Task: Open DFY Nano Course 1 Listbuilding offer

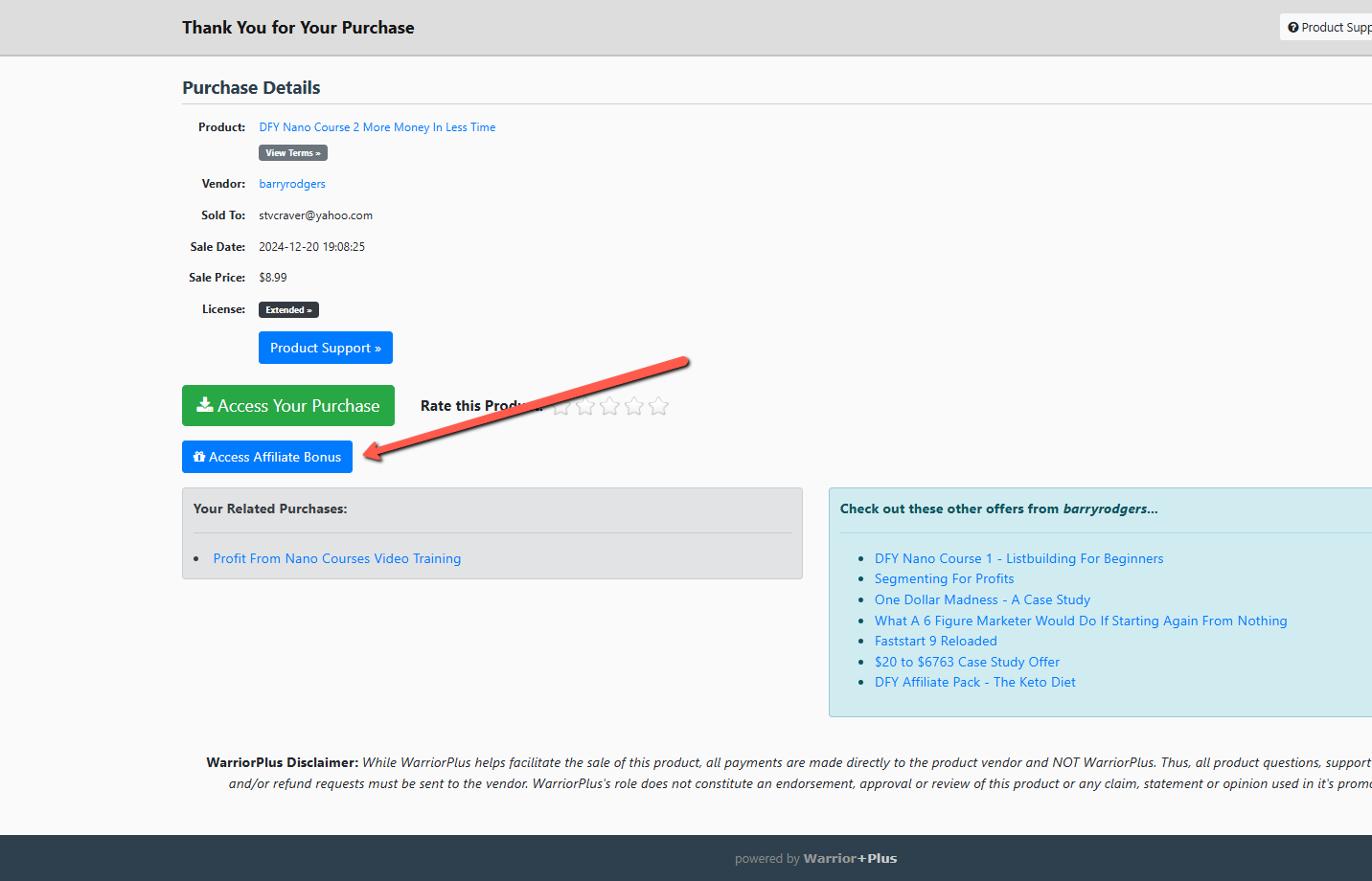Action: click(1018, 558)
